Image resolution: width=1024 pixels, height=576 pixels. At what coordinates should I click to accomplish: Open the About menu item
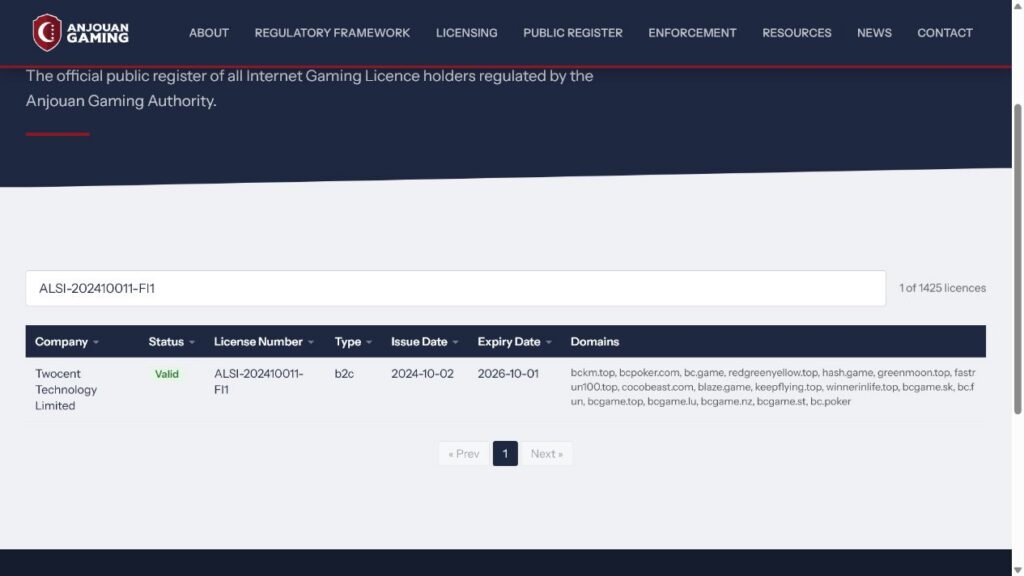209,33
